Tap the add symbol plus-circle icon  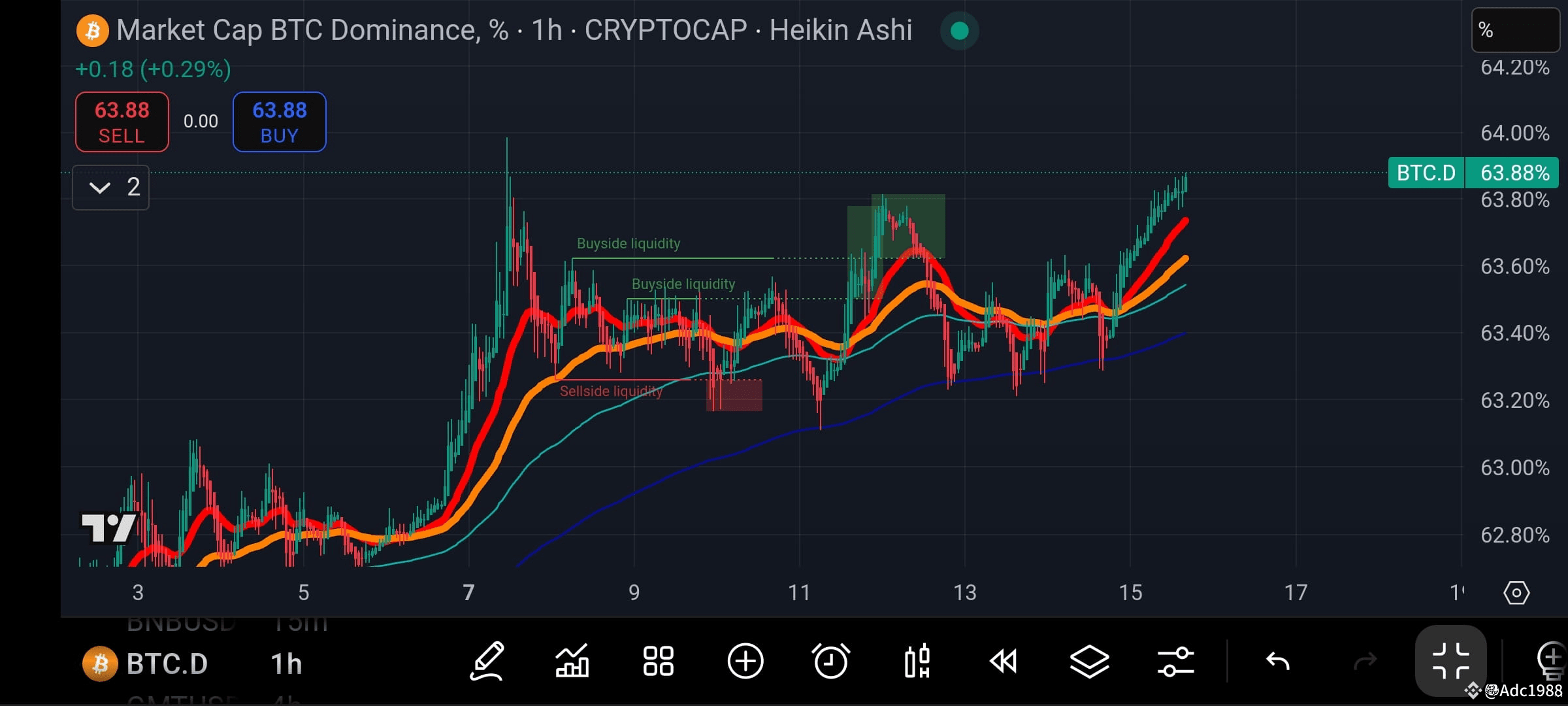745,661
